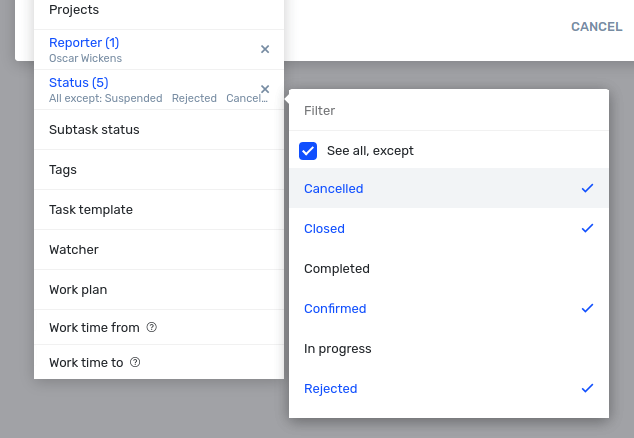The height and width of the screenshot is (438, 634).
Task: Select the In progress status option
Action: tap(449, 349)
